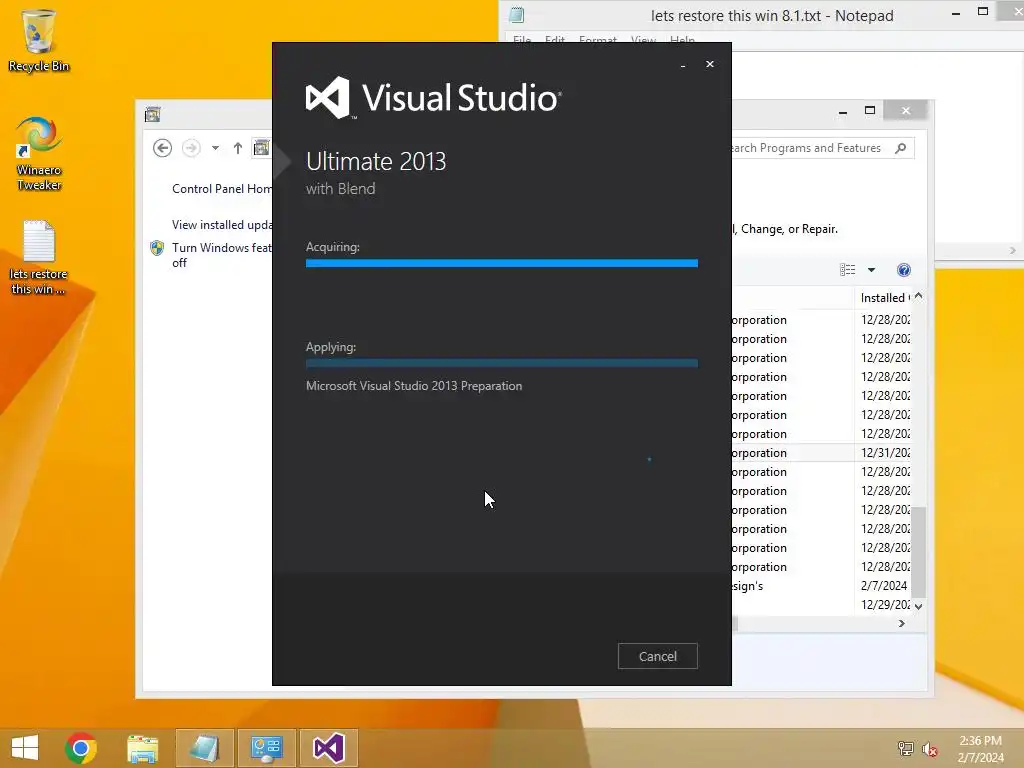The width and height of the screenshot is (1024, 768).
Task: Click the Notepad title bar icon
Action: pos(517,15)
